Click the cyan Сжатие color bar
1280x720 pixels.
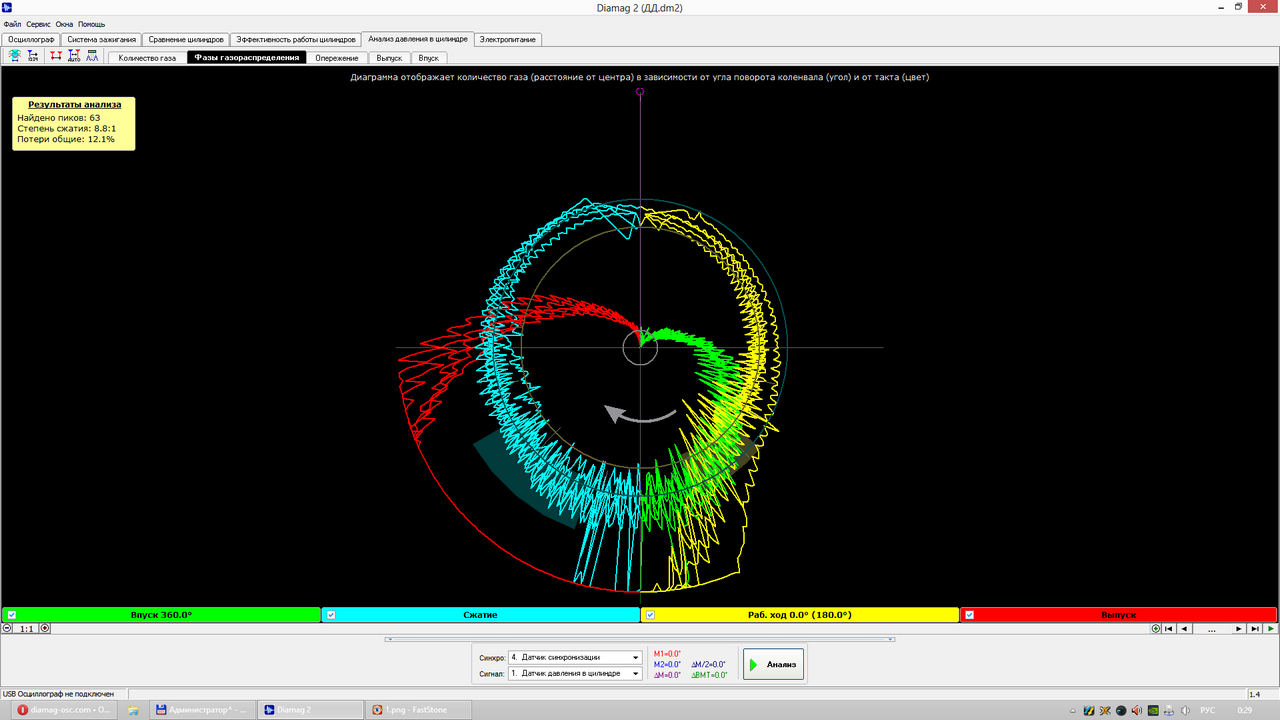tap(480, 615)
